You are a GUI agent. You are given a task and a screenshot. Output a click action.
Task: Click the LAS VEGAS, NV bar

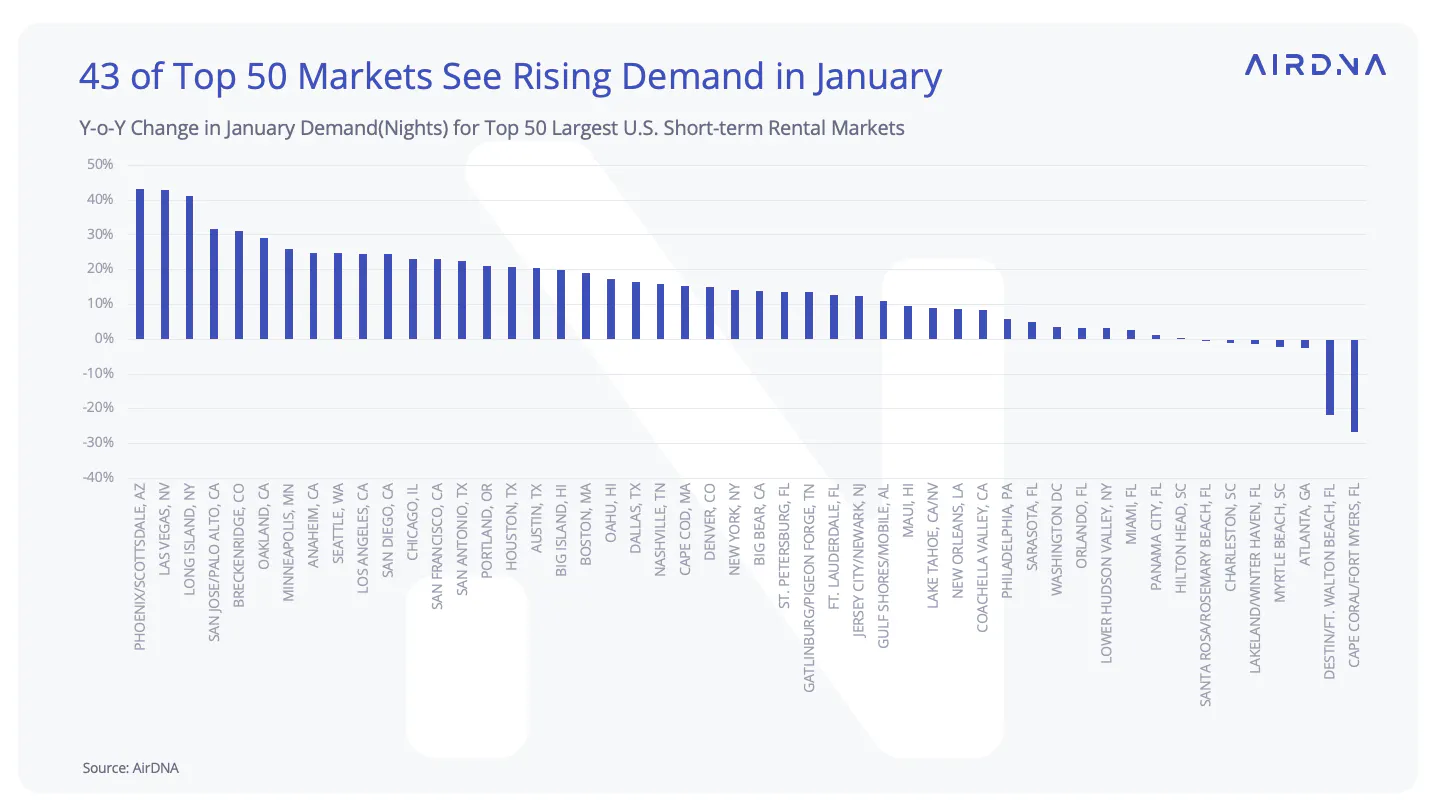click(x=165, y=264)
